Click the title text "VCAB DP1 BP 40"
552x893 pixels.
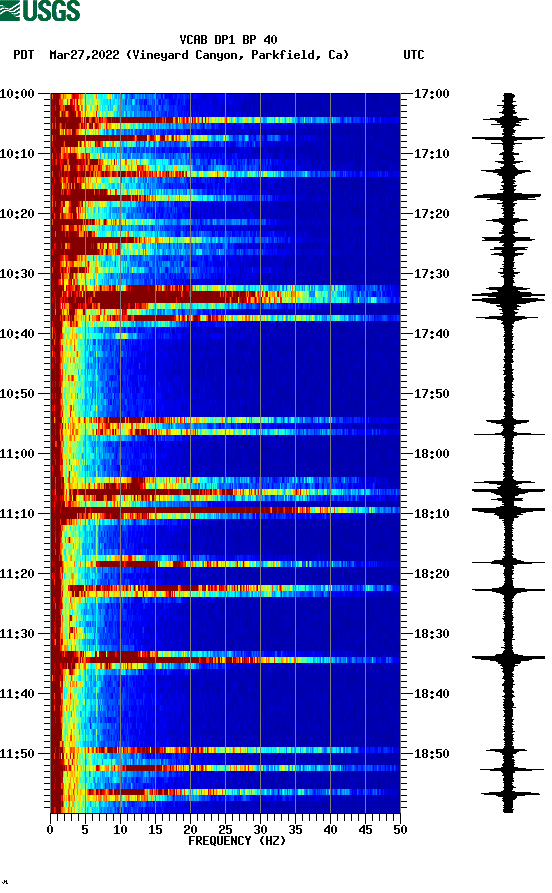[228, 40]
